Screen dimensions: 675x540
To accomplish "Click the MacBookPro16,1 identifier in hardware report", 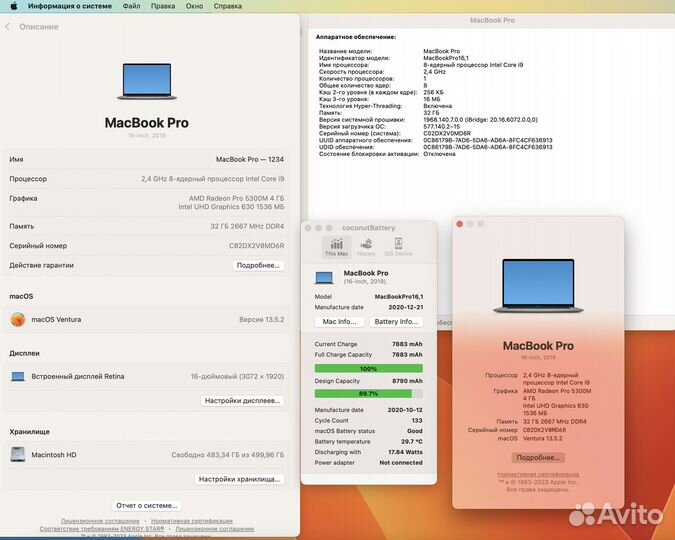I will click(446, 58).
